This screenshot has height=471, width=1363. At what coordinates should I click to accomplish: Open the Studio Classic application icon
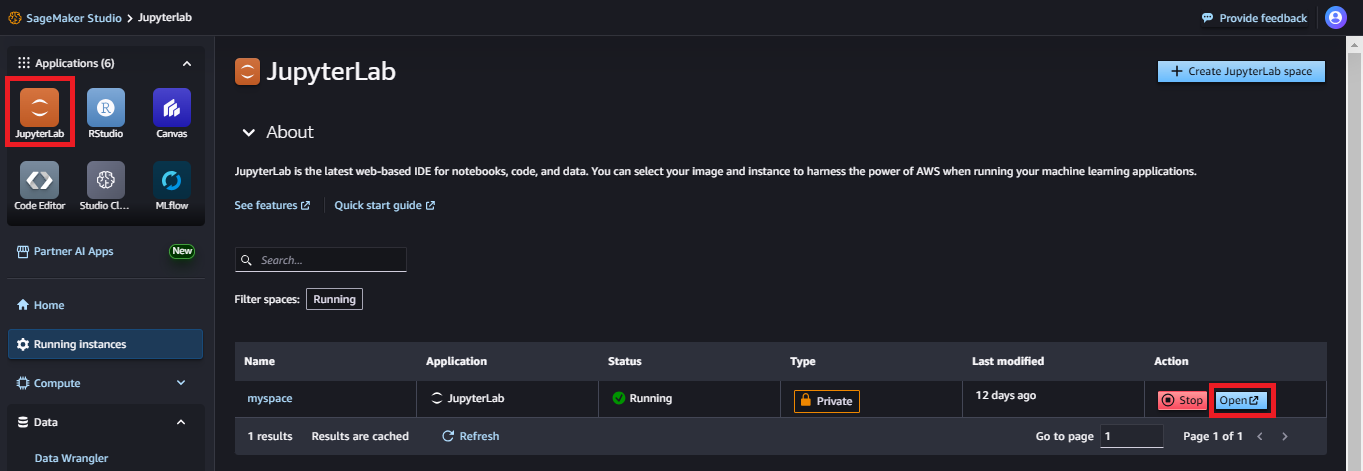tap(106, 180)
